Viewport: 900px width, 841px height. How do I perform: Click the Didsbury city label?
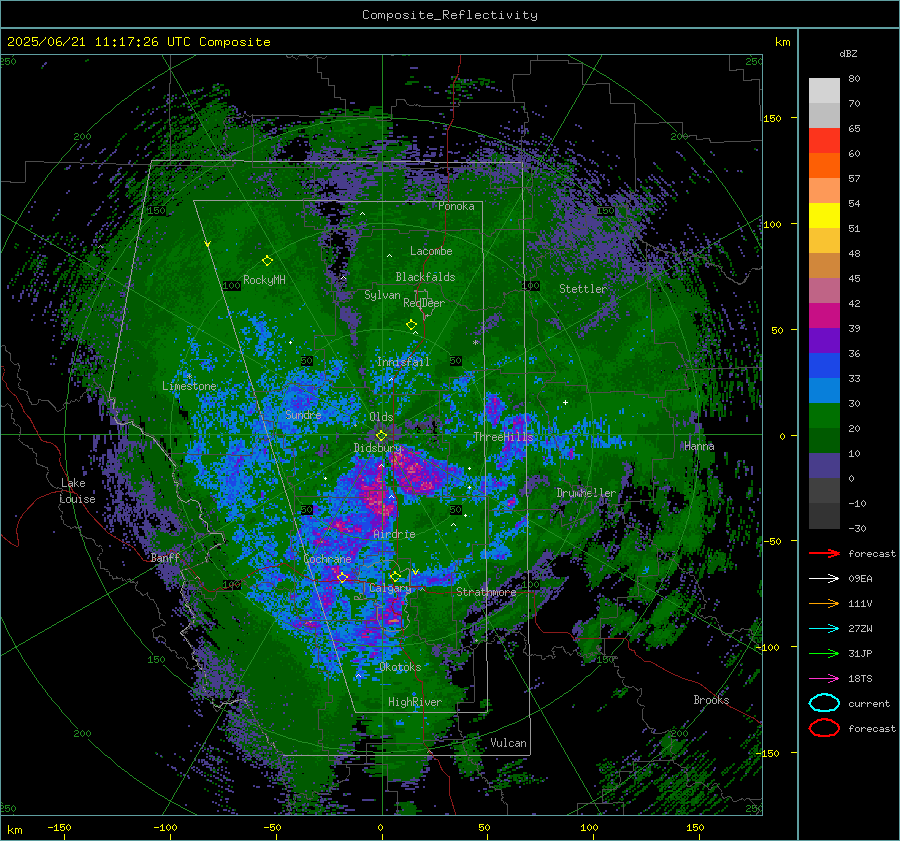point(378,448)
